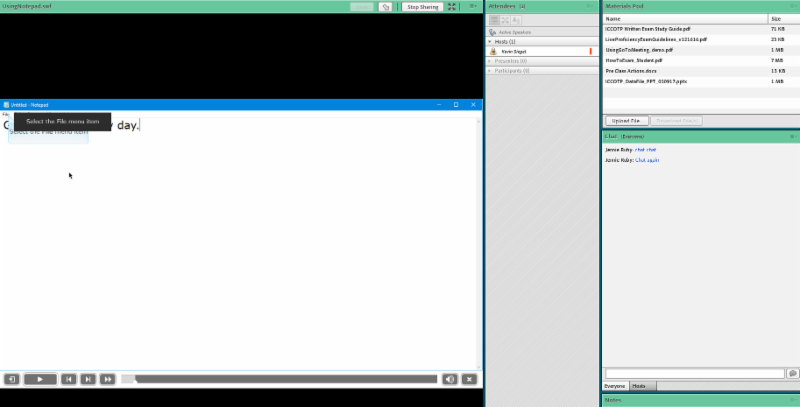This screenshot has width=800, height=407.
Task: Click the Active Speakers phone icon
Action: [492, 32]
